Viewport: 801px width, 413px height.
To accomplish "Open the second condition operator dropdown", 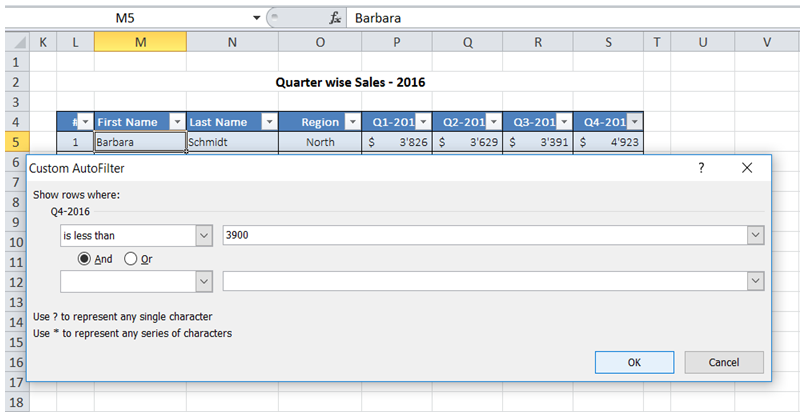I will click(x=204, y=282).
